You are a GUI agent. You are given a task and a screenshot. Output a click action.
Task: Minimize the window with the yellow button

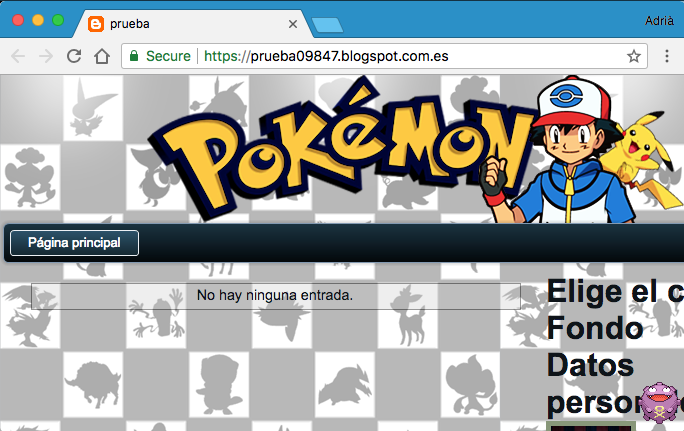pos(38,20)
